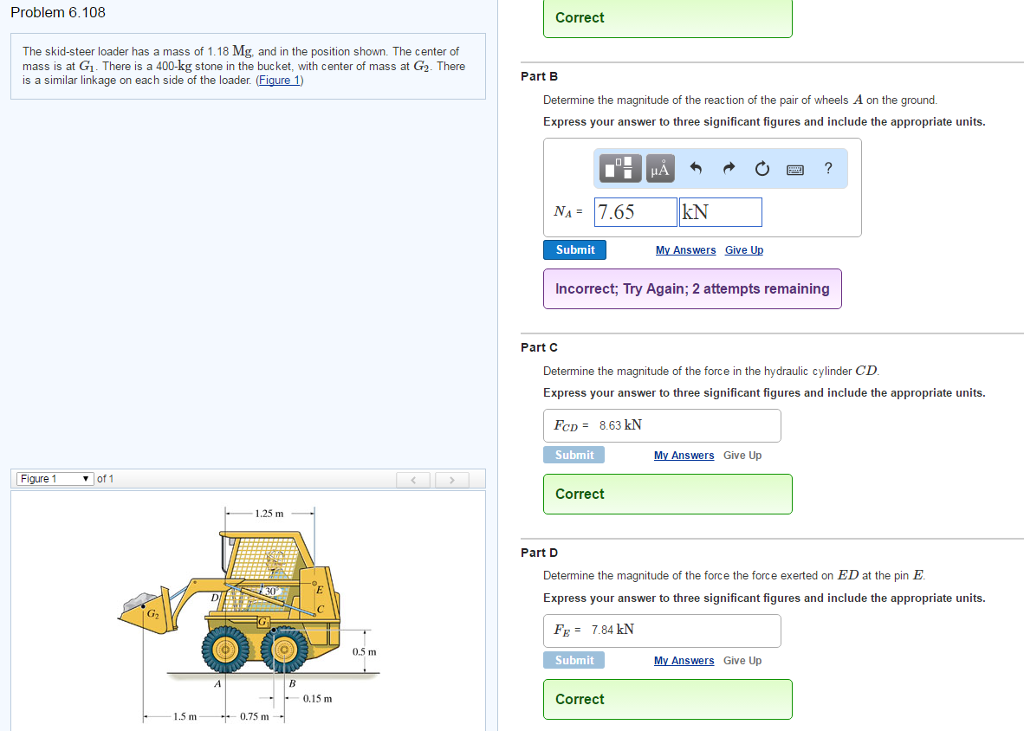Click the kN units field for Part B
Image resolution: width=1024 pixels, height=731 pixels.
point(720,212)
